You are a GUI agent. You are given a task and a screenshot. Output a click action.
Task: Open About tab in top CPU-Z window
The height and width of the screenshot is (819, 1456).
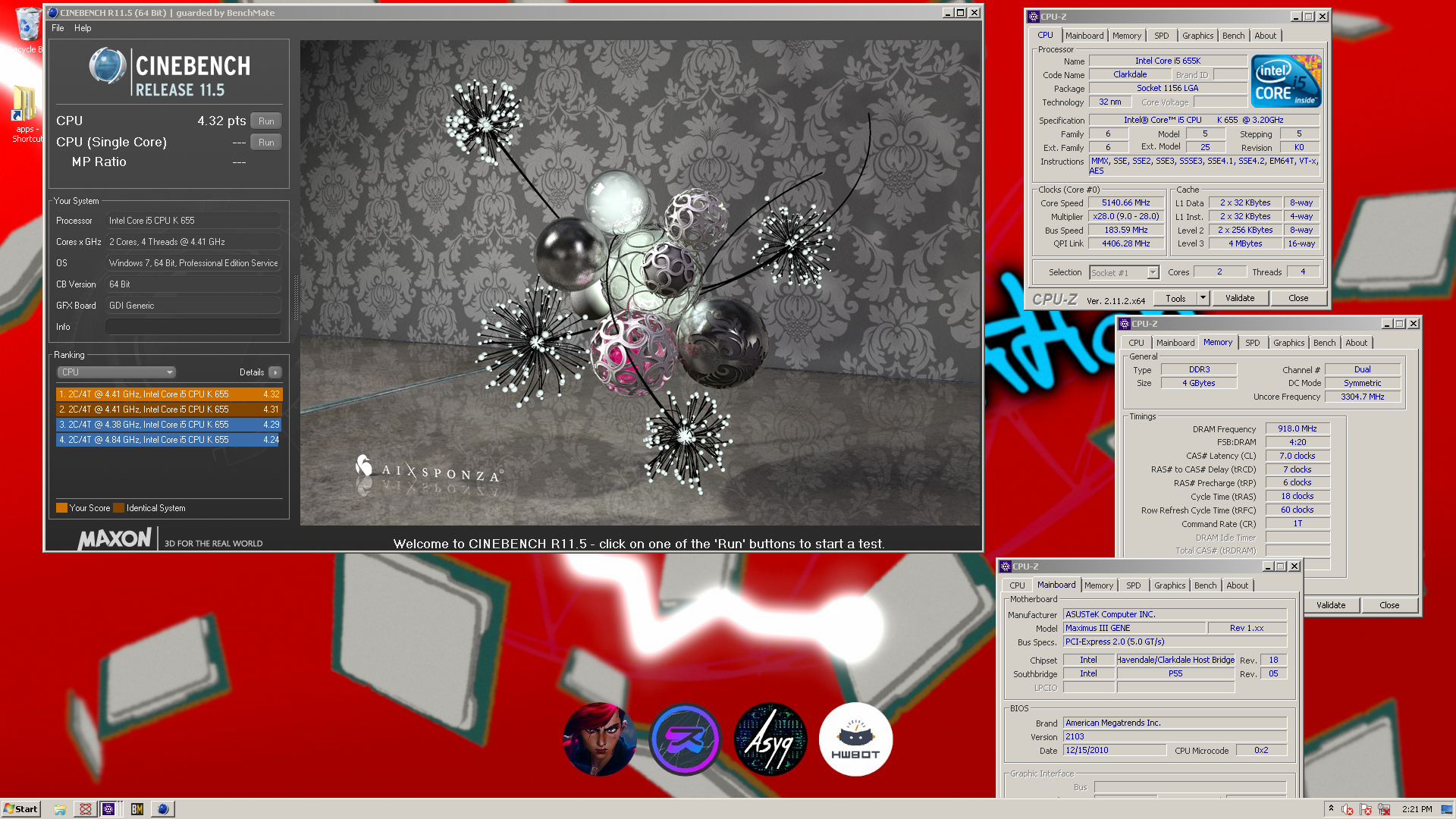click(1265, 36)
